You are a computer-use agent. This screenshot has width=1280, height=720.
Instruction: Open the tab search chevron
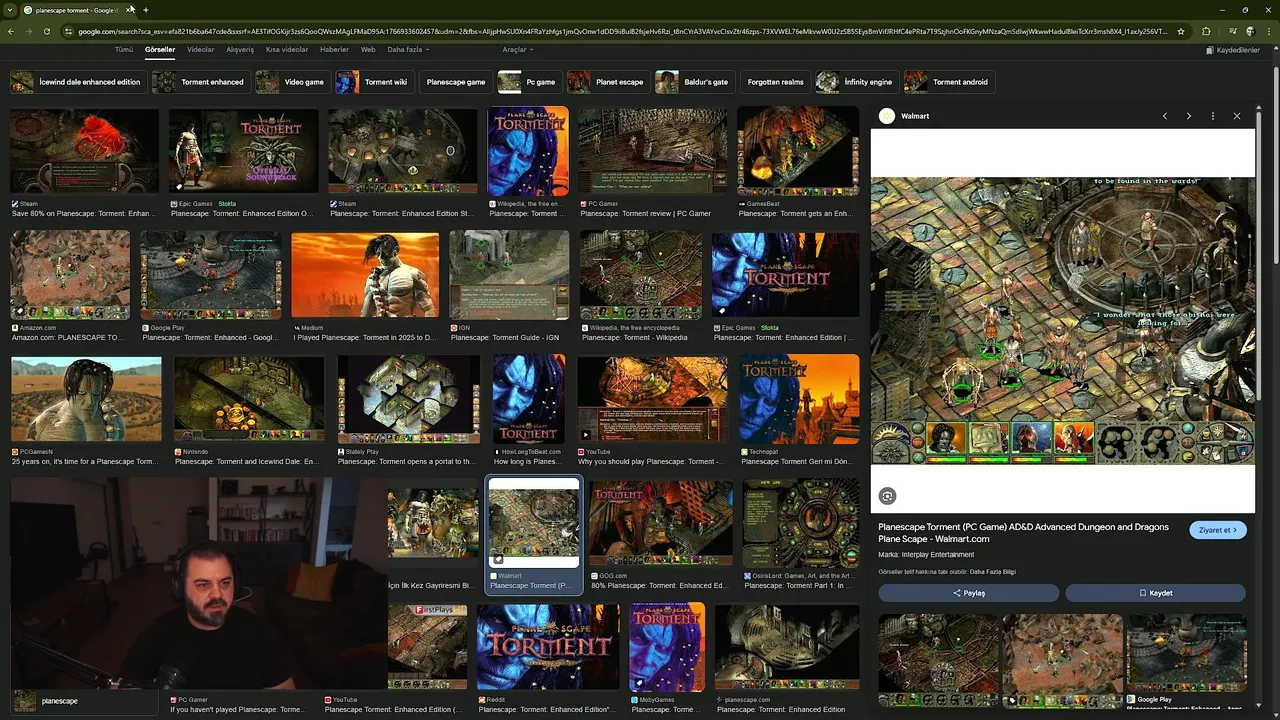(x=11, y=10)
